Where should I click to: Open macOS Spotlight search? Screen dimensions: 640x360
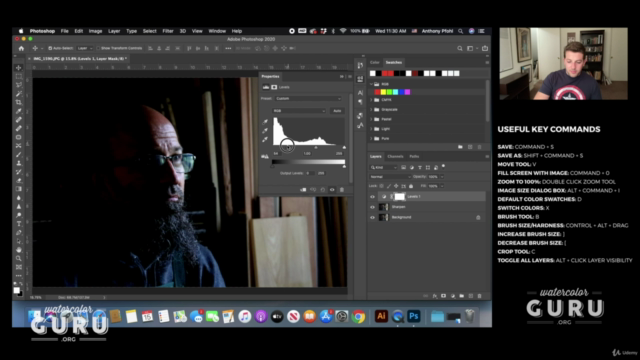click(x=460, y=31)
